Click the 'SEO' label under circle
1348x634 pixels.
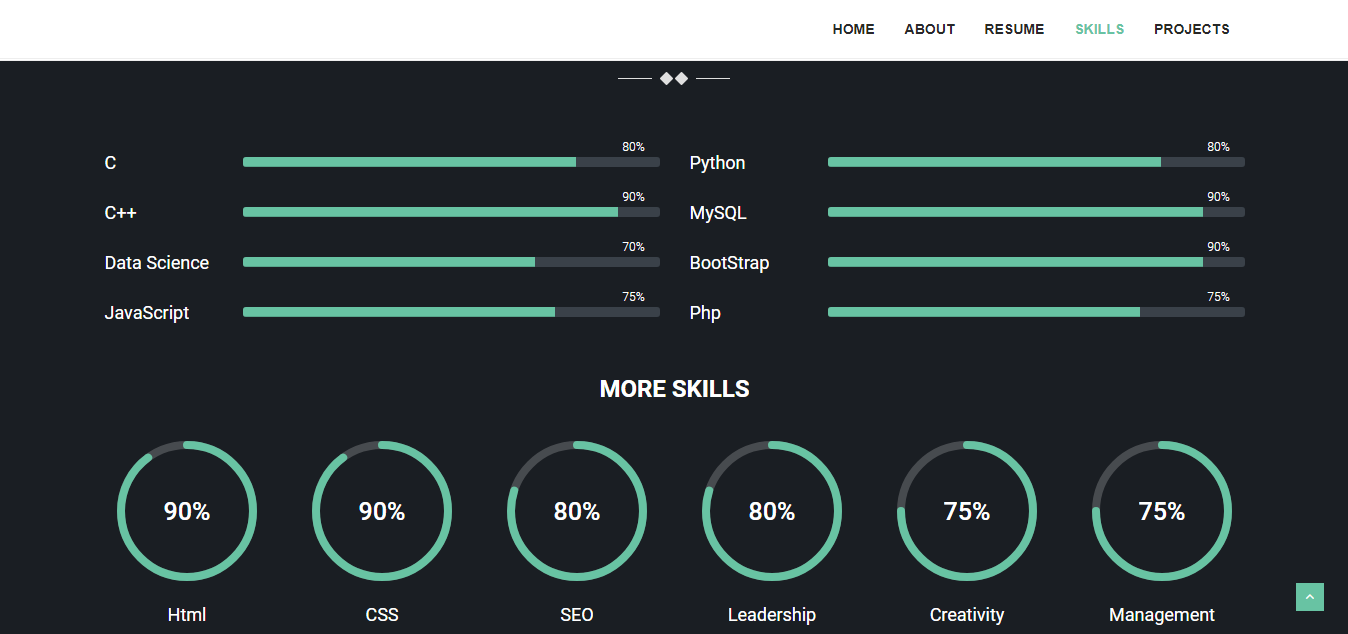coord(577,615)
